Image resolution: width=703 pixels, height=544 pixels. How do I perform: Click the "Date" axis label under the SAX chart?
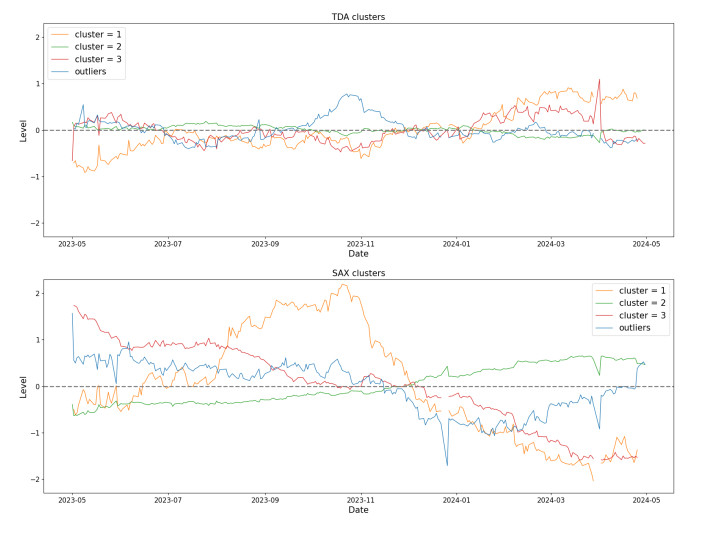[x=358, y=510]
